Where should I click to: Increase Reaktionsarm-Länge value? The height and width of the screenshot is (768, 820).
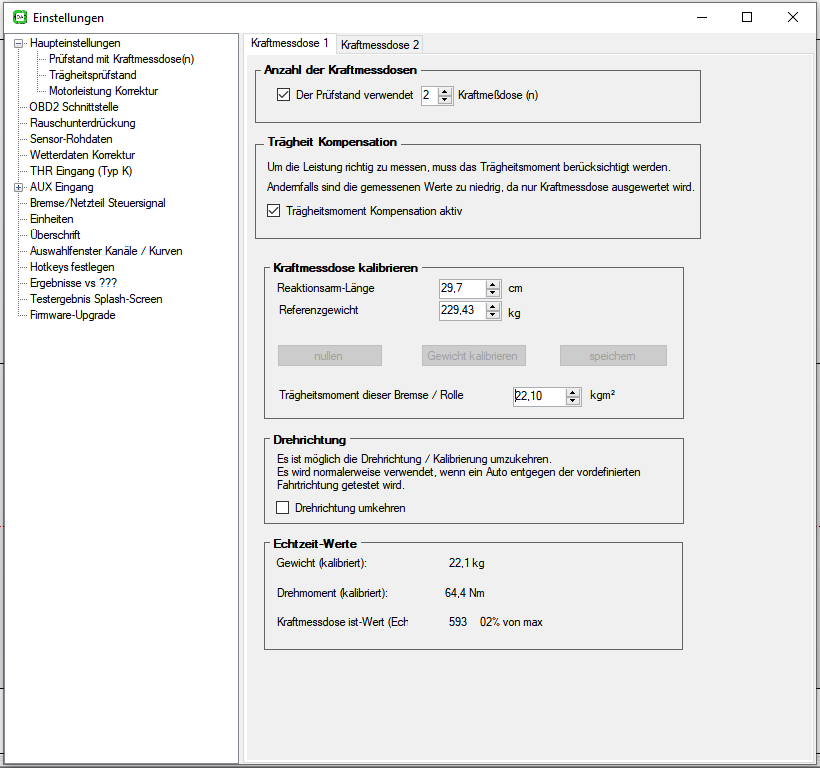click(x=493, y=284)
